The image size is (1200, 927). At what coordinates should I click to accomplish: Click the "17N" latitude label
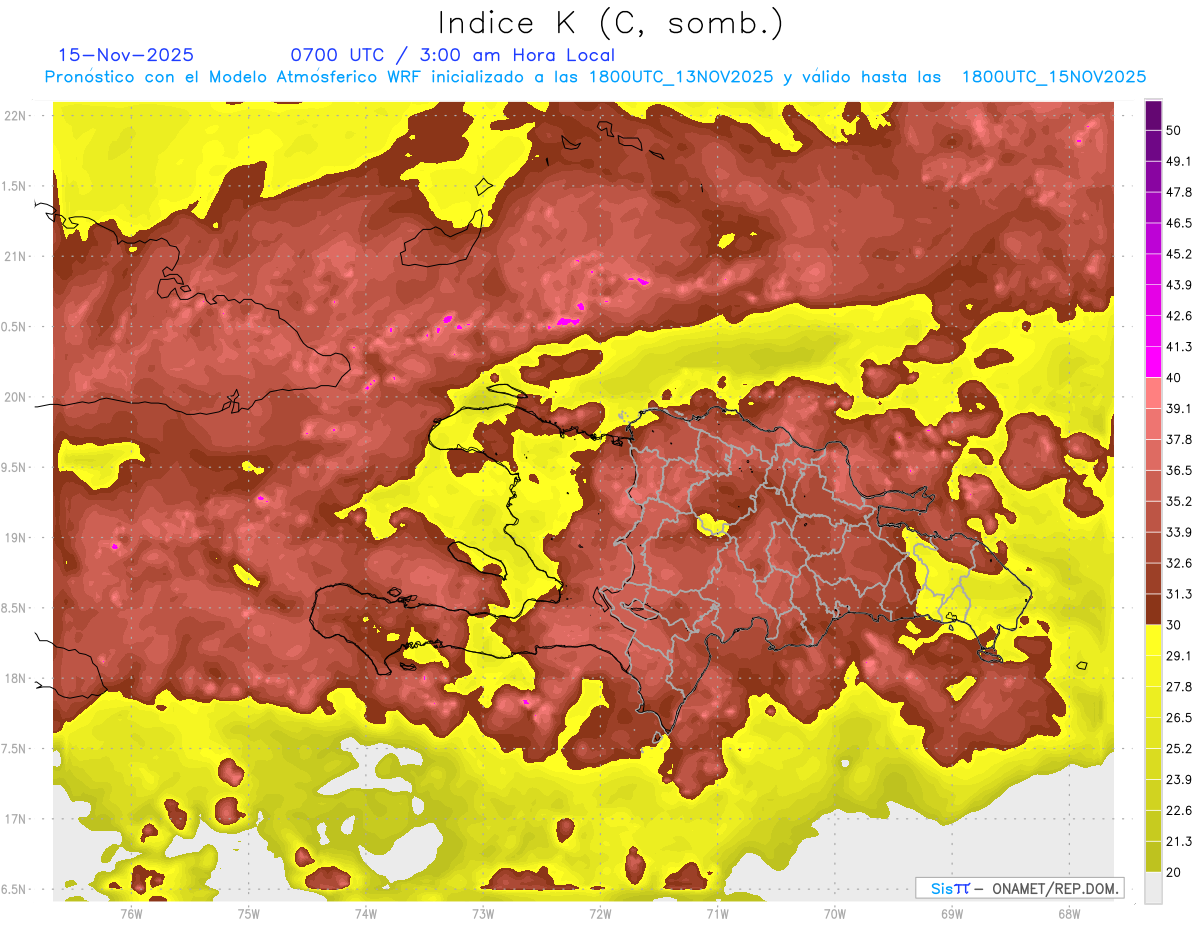(x=15, y=819)
